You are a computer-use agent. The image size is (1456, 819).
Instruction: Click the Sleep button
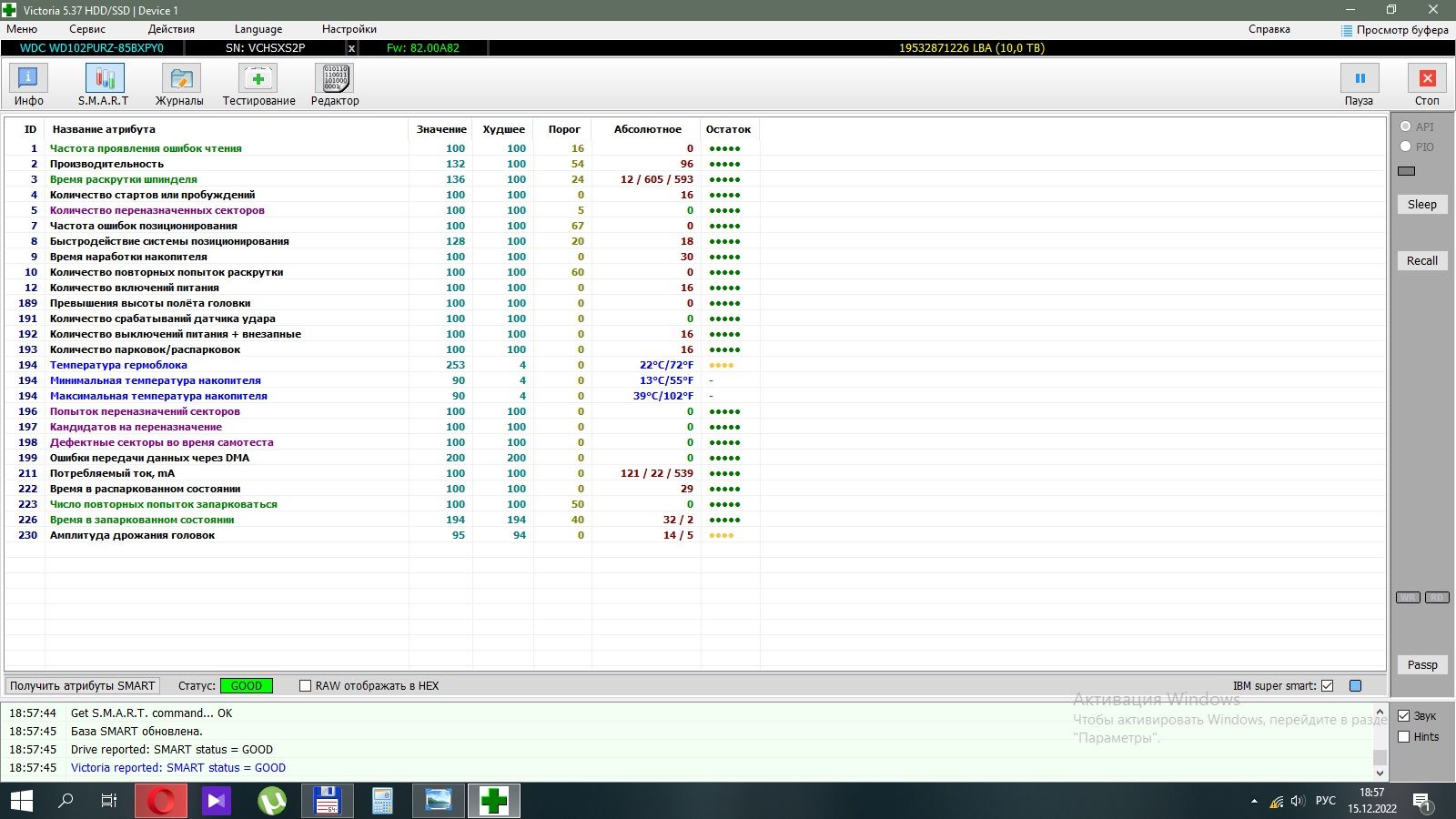1422,205
